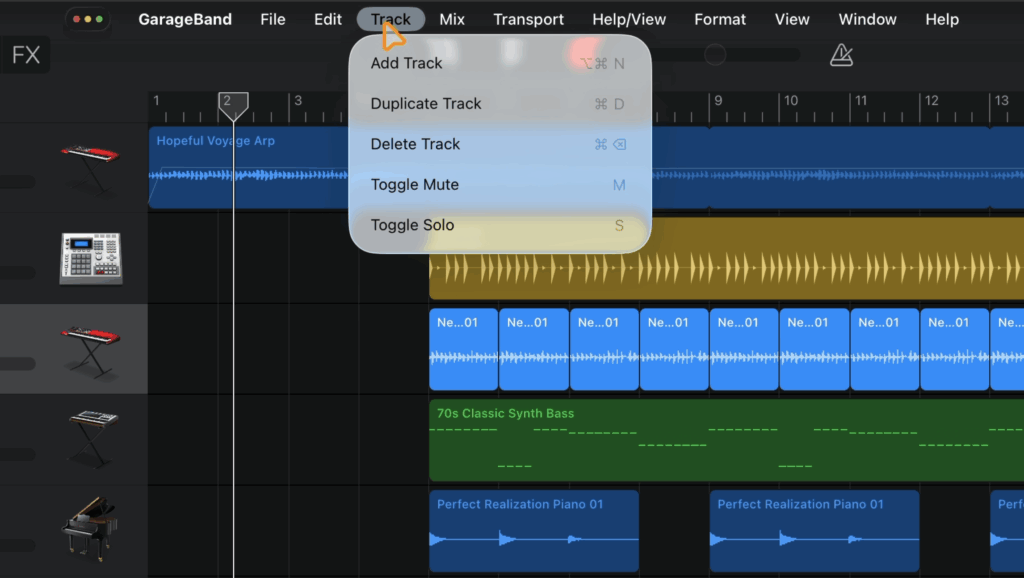Select the synth bass keyboard track icon
The height and width of the screenshot is (578, 1024).
tap(93, 438)
